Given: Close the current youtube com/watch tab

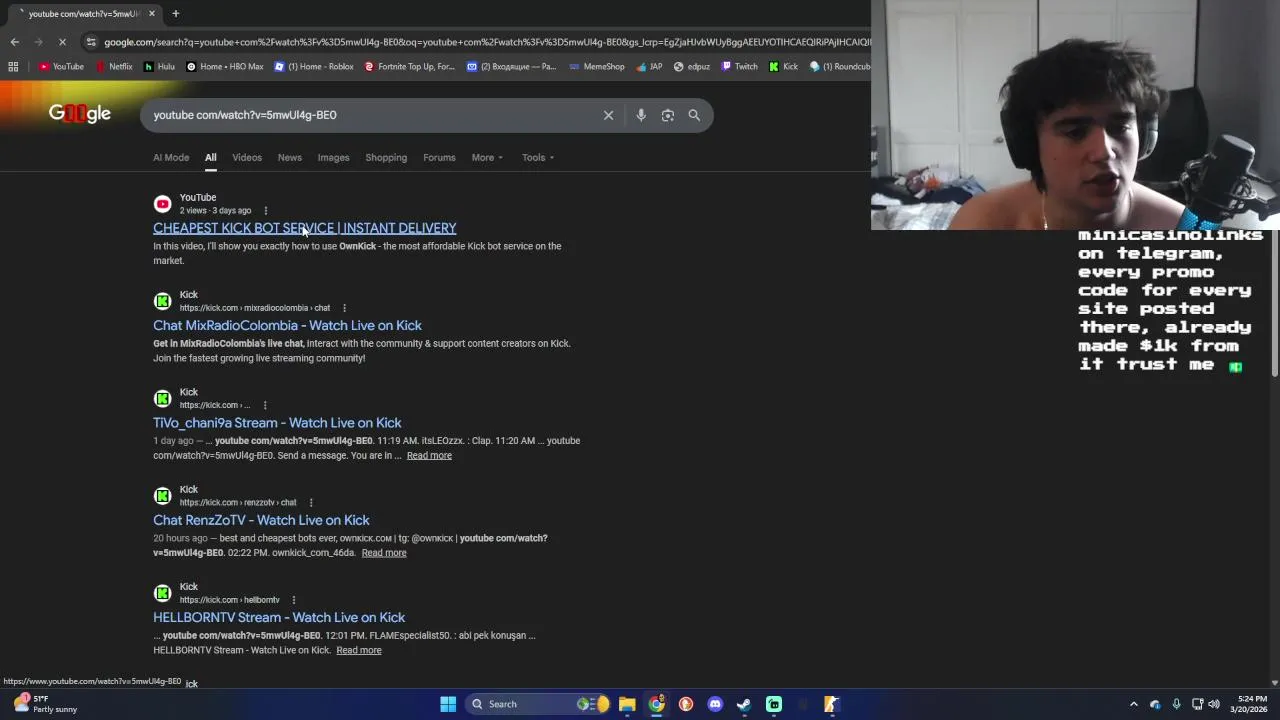Looking at the screenshot, I should pyautogui.click(x=152, y=13).
